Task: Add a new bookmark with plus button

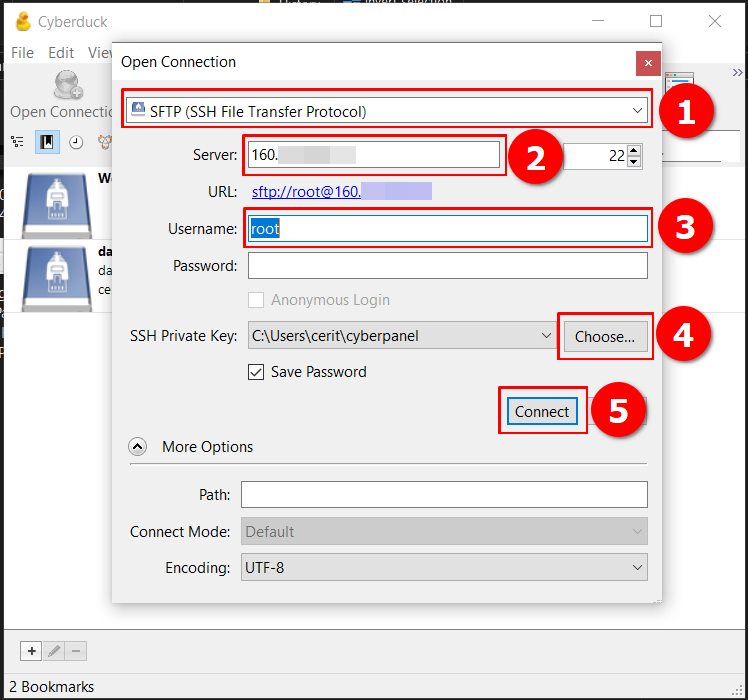Action: click(31, 651)
